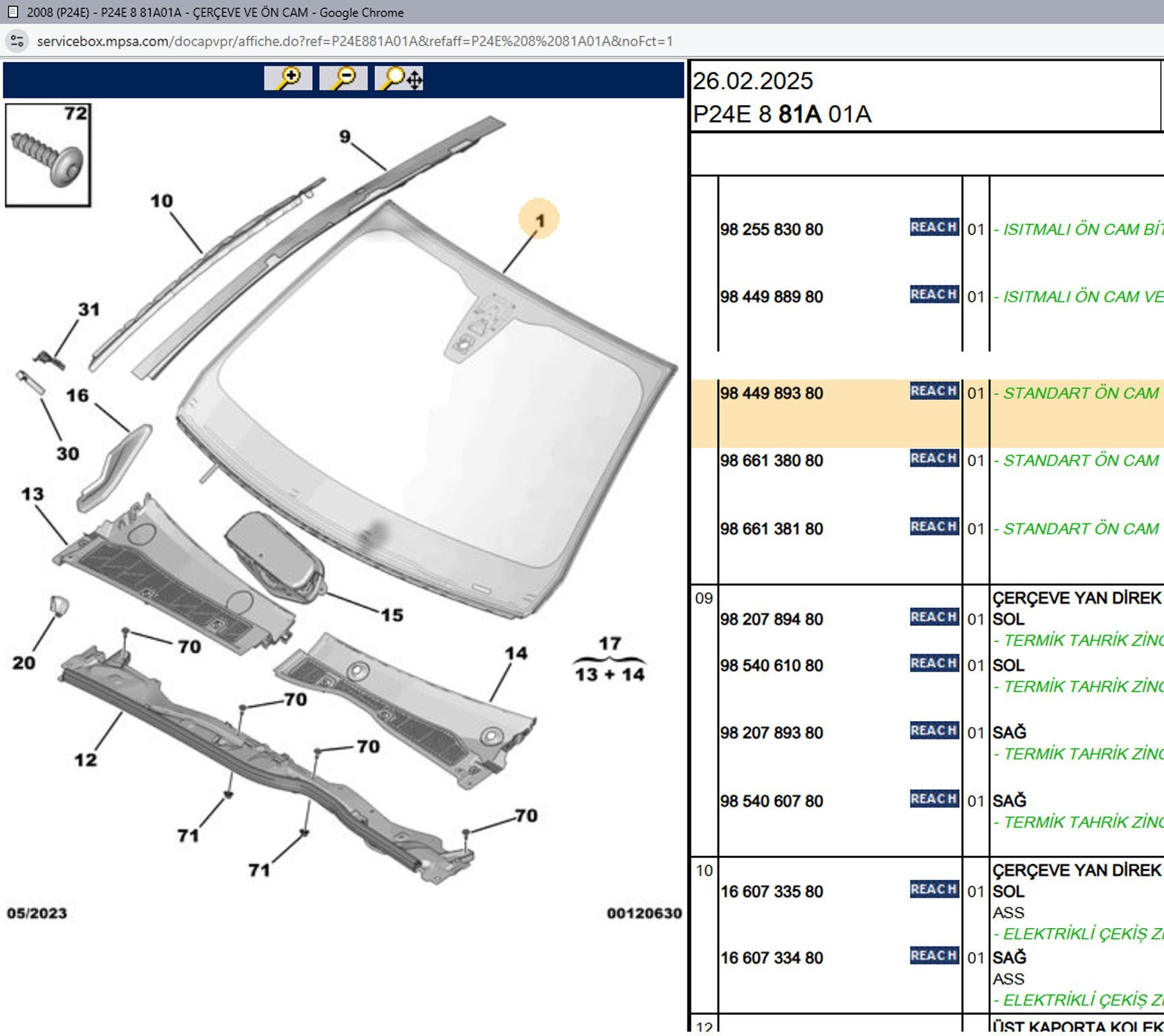The width and height of the screenshot is (1164, 1036).
Task: Click callout number 9 in diagram
Action: point(345,137)
